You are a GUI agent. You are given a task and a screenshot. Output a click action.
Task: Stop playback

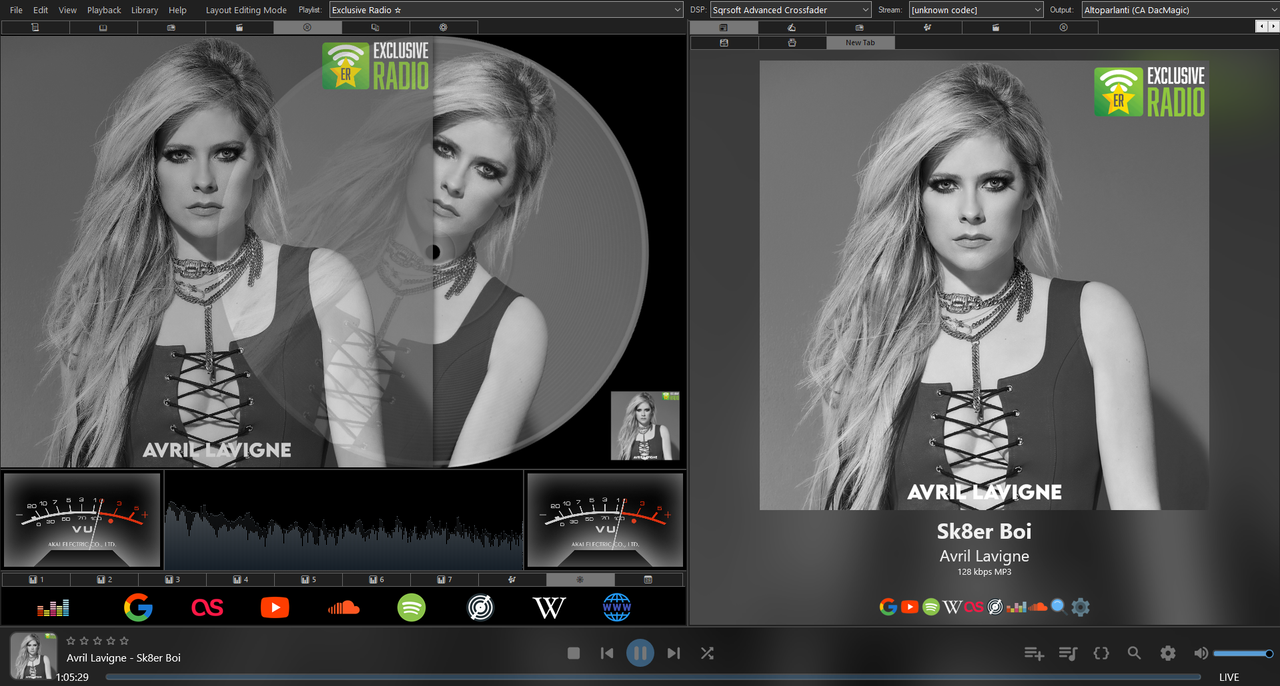(574, 653)
